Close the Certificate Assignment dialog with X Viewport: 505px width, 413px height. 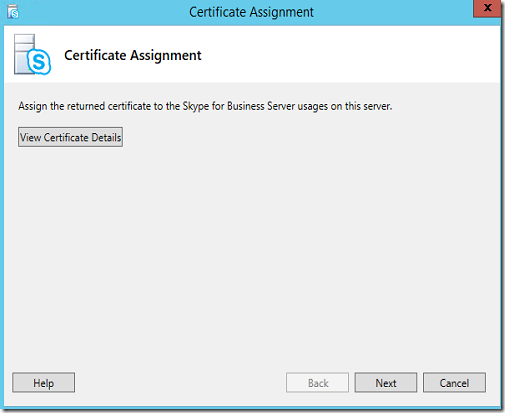tap(487, 8)
